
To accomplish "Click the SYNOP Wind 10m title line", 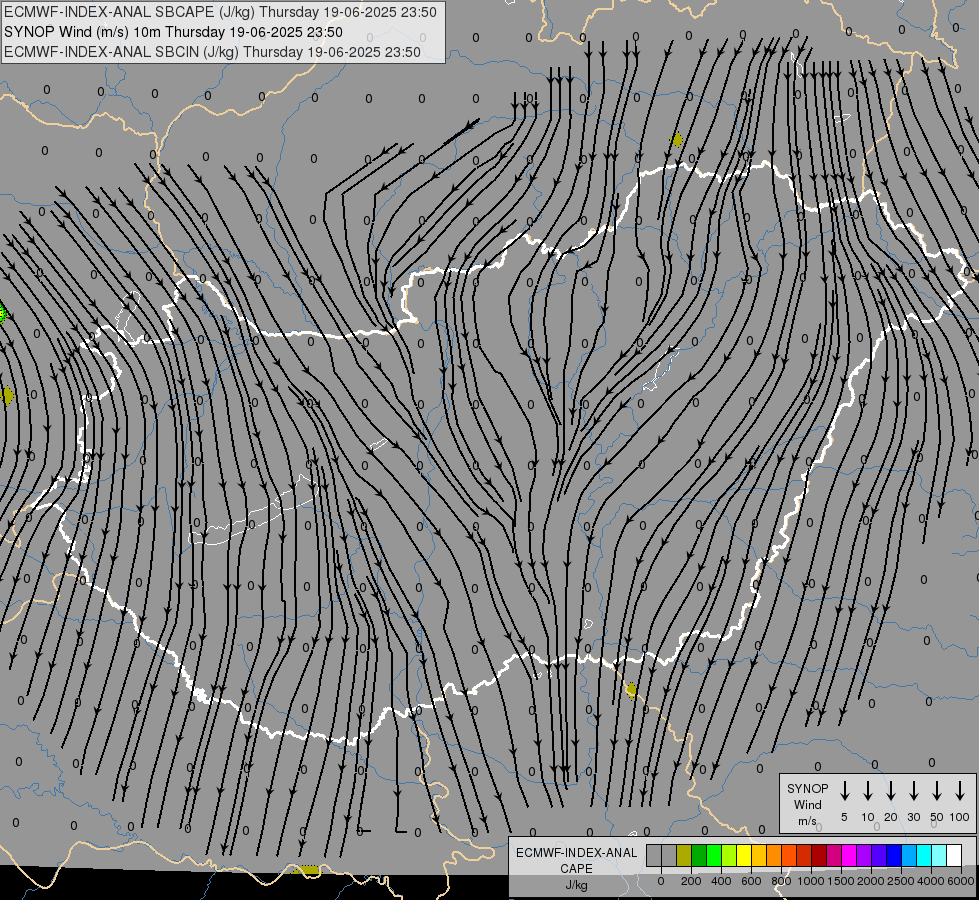I will (173, 32).
